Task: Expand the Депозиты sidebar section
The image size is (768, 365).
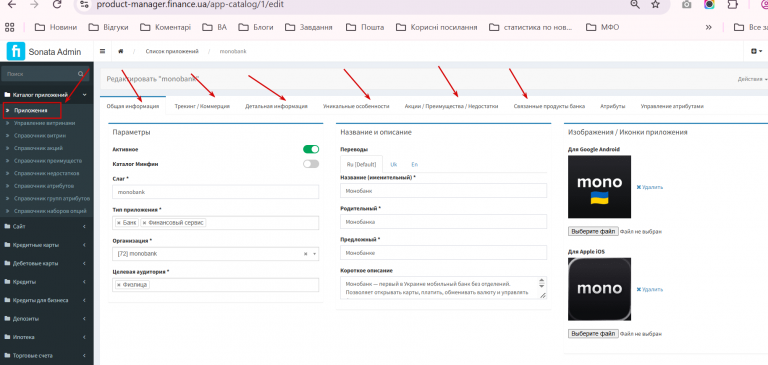Action: click(47, 318)
